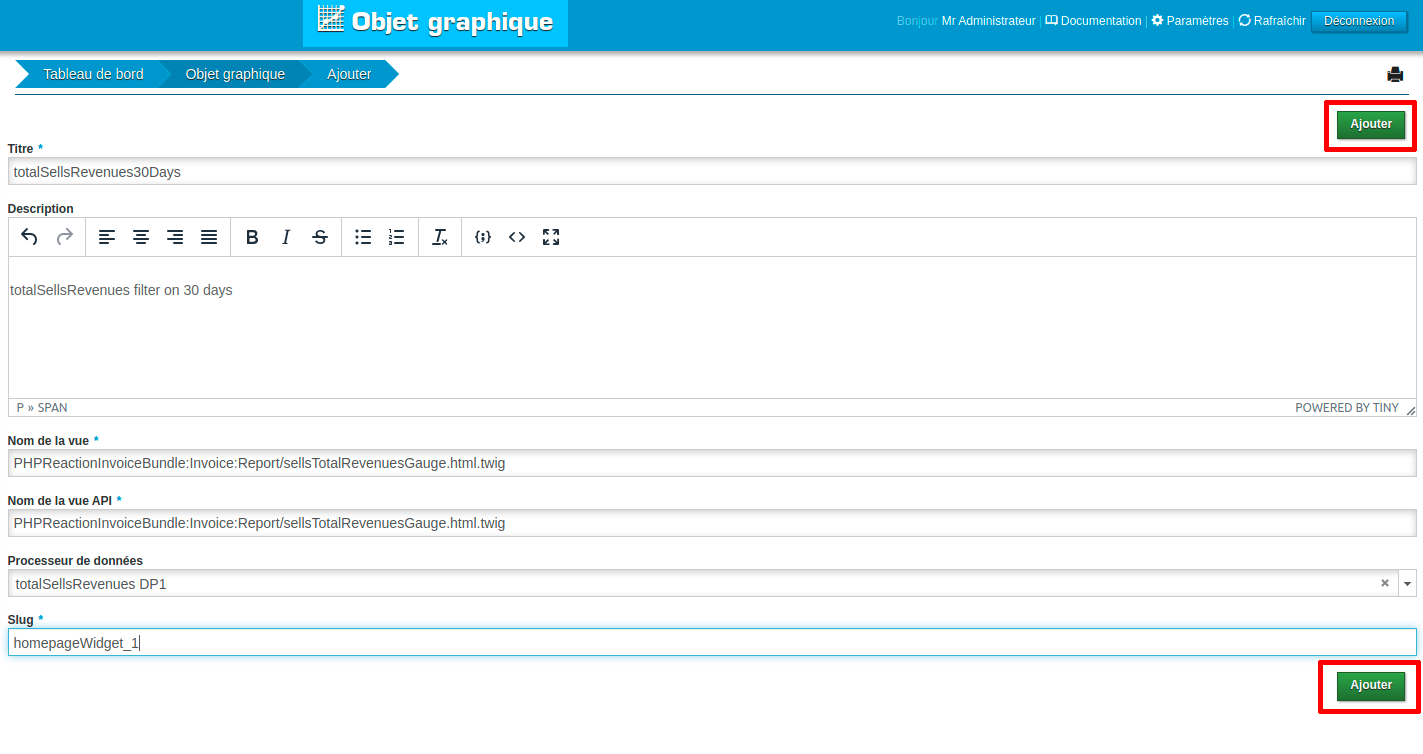Justify the description text

[209, 237]
